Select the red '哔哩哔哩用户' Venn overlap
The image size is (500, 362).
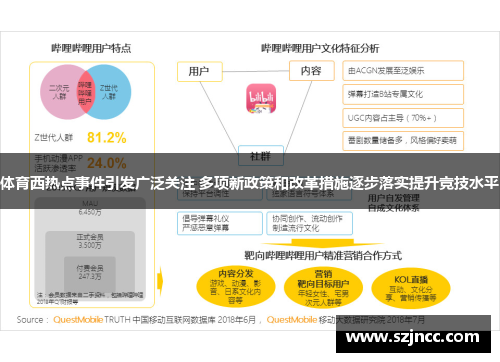pyautogui.click(x=85, y=93)
